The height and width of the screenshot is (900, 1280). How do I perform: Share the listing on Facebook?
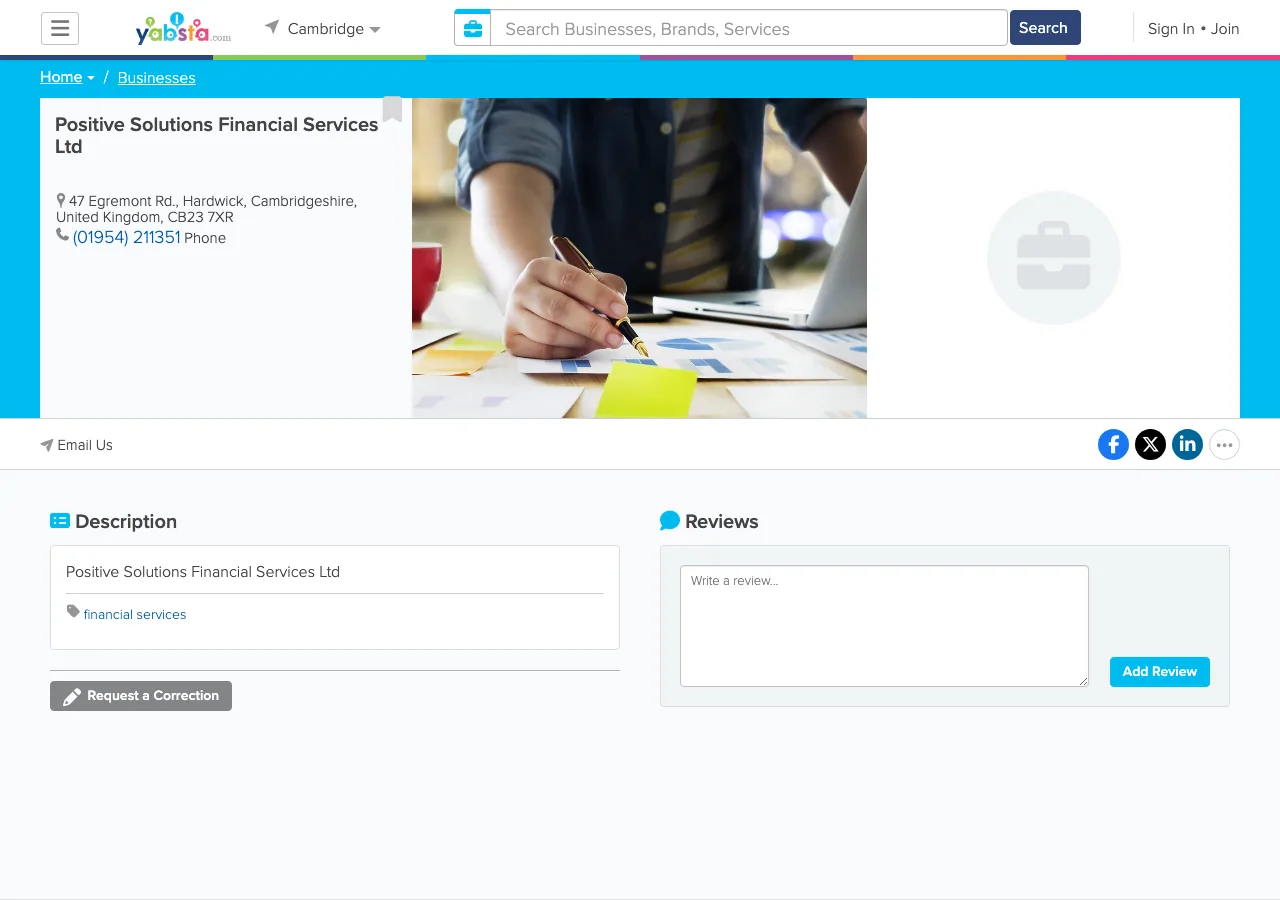point(1113,444)
